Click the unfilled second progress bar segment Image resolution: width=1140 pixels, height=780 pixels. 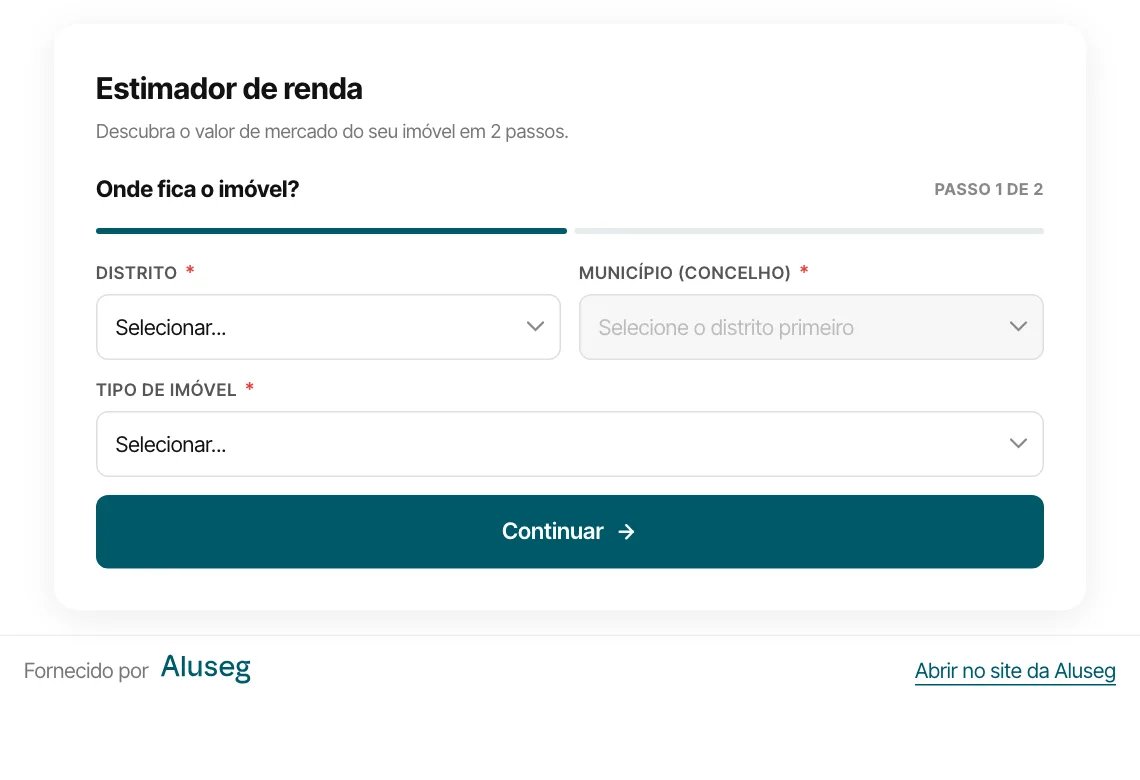click(809, 231)
